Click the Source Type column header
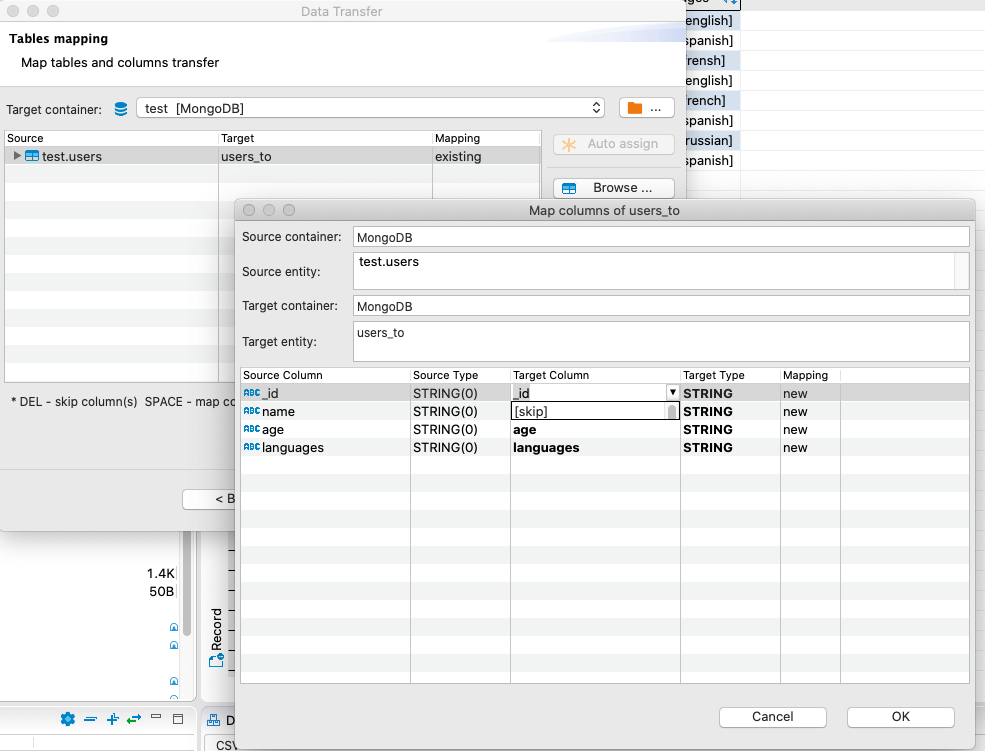985x751 pixels. (x=460, y=375)
